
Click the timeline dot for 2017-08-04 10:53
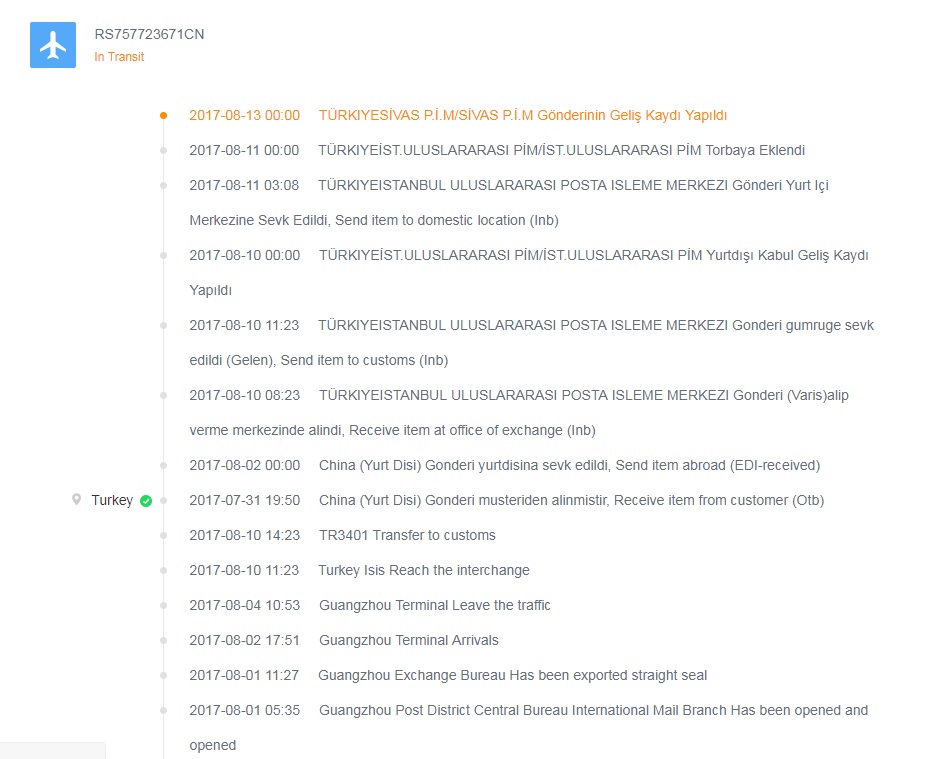point(163,606)
